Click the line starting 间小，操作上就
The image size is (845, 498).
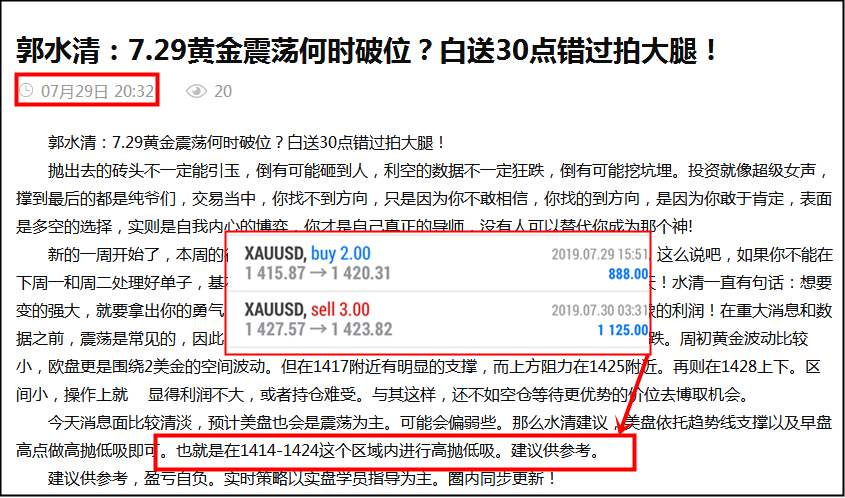[x=382, y=396]
